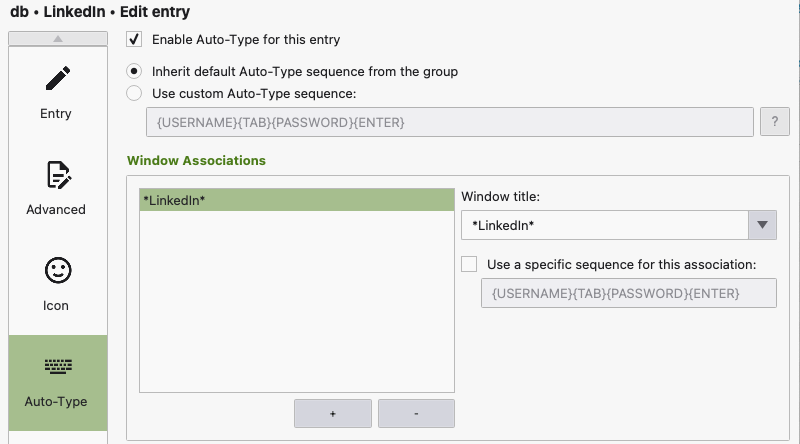The image size is (800, 444).
Task: Open the Advanced section document icon
Action: (58, 175)
